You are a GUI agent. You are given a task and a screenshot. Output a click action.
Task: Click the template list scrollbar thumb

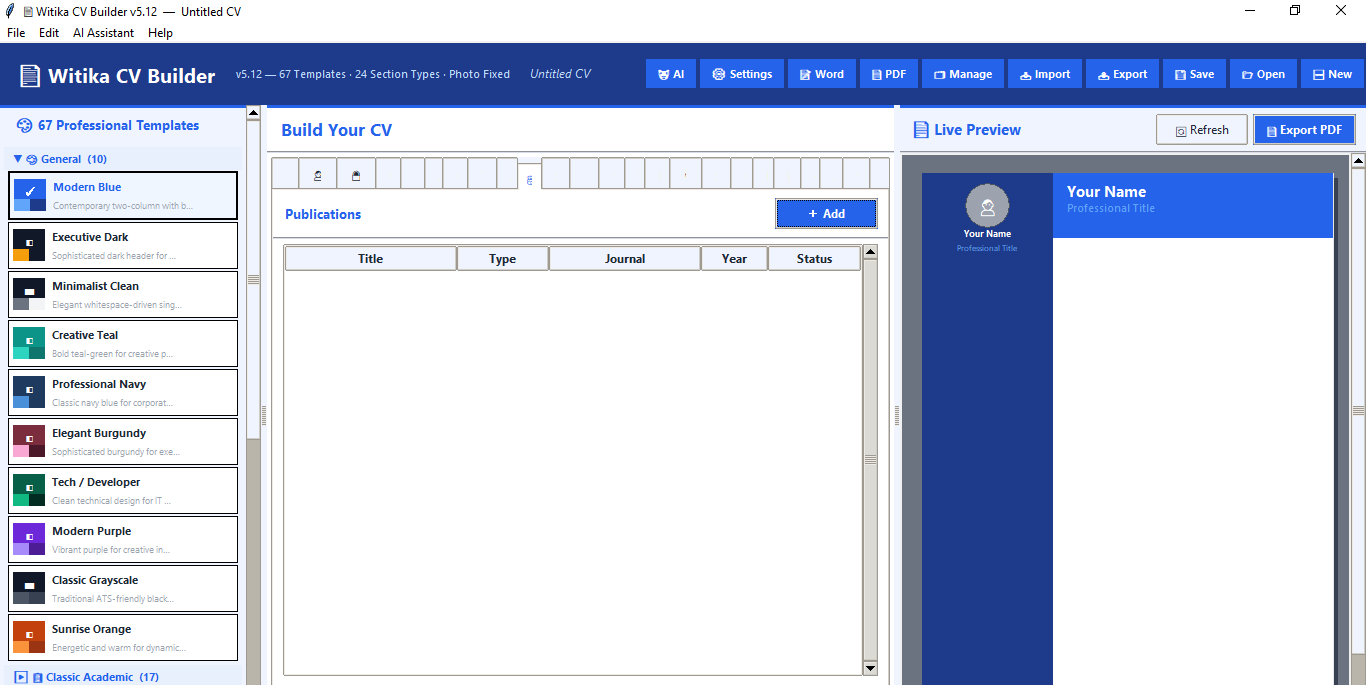click(x=253, y=280)
